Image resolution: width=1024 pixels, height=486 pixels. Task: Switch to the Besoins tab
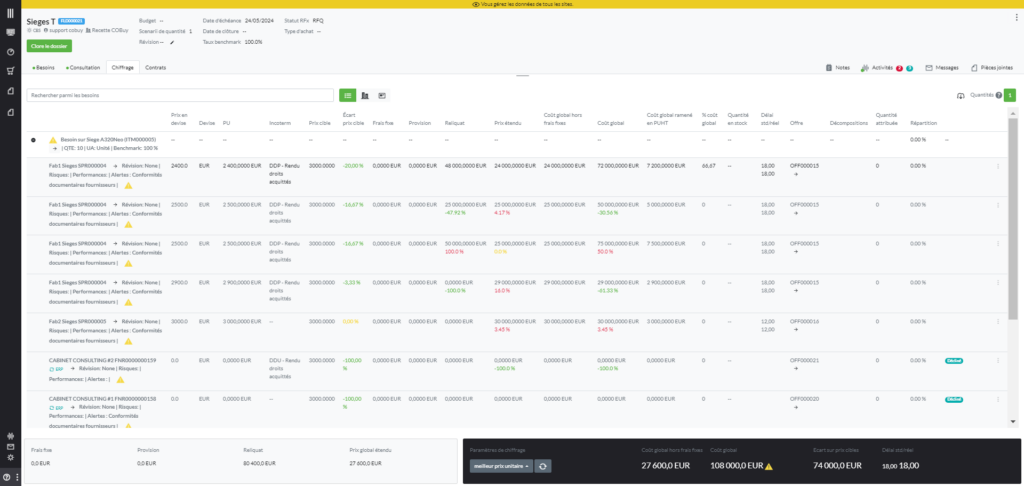(44, 67)
